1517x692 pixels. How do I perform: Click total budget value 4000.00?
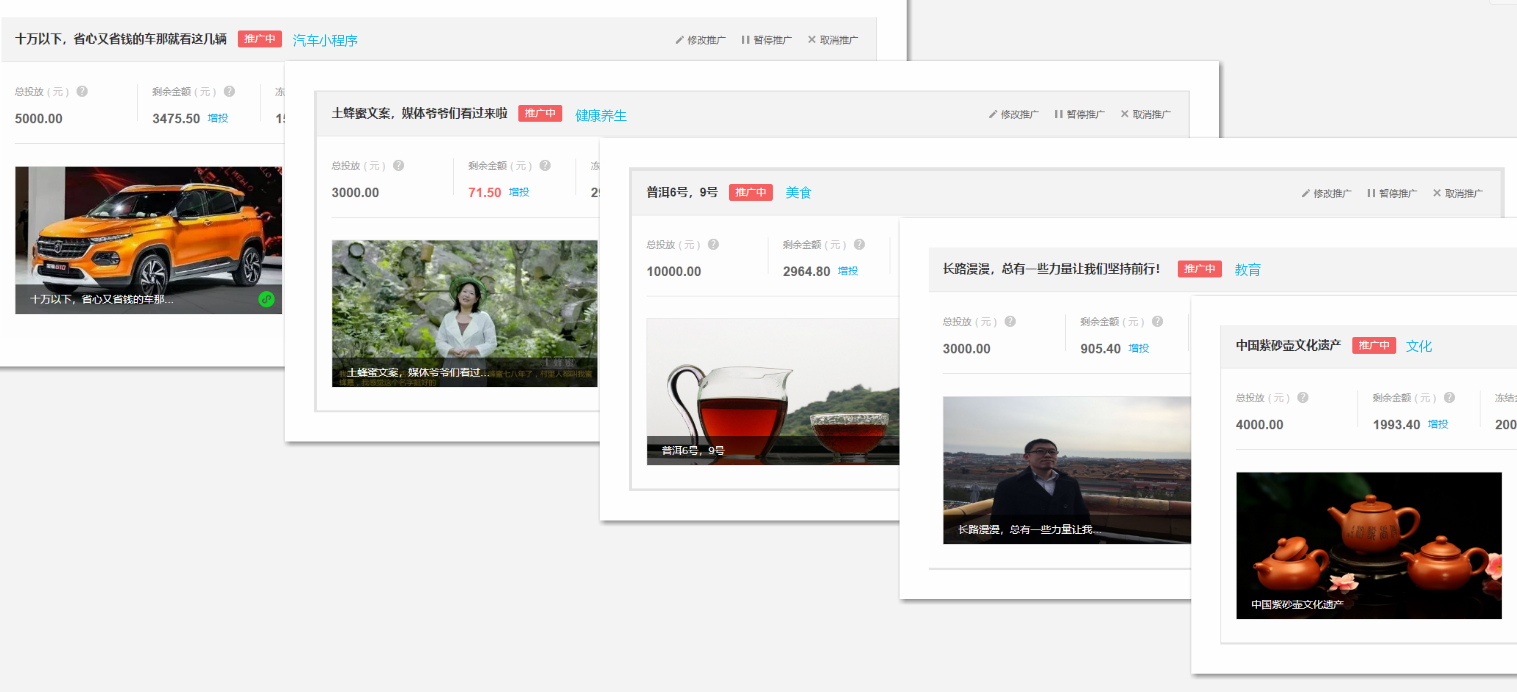coord(1260,425)
